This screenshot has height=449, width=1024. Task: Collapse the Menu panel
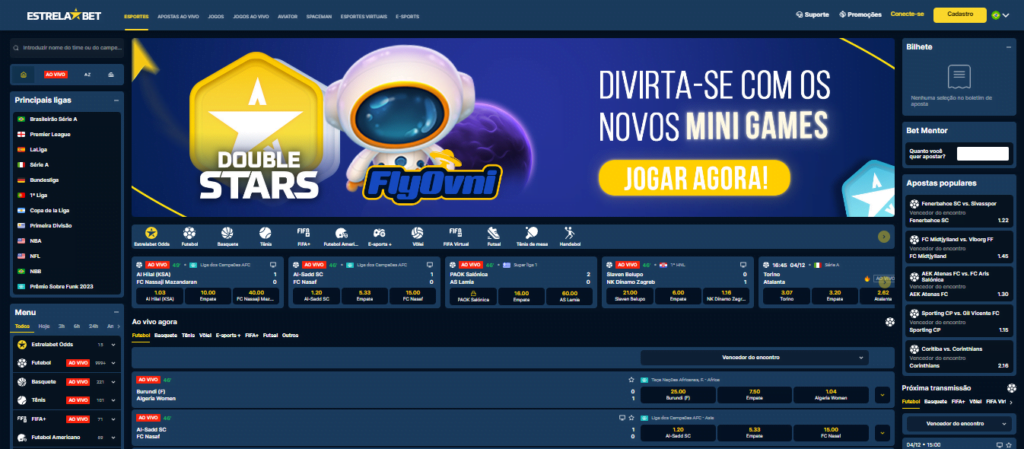(x=116, y=313)
